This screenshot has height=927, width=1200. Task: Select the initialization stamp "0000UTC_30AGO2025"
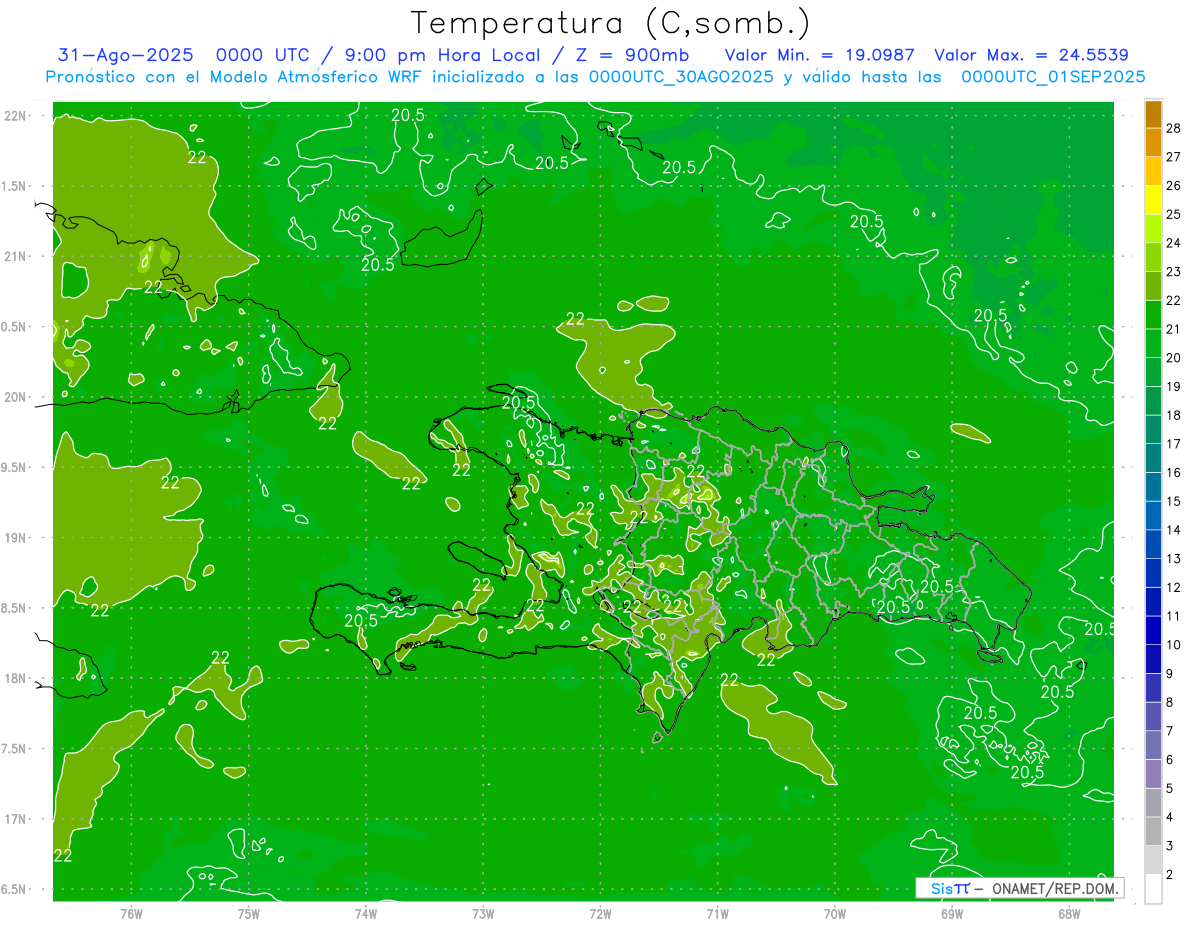pos(681,77)
